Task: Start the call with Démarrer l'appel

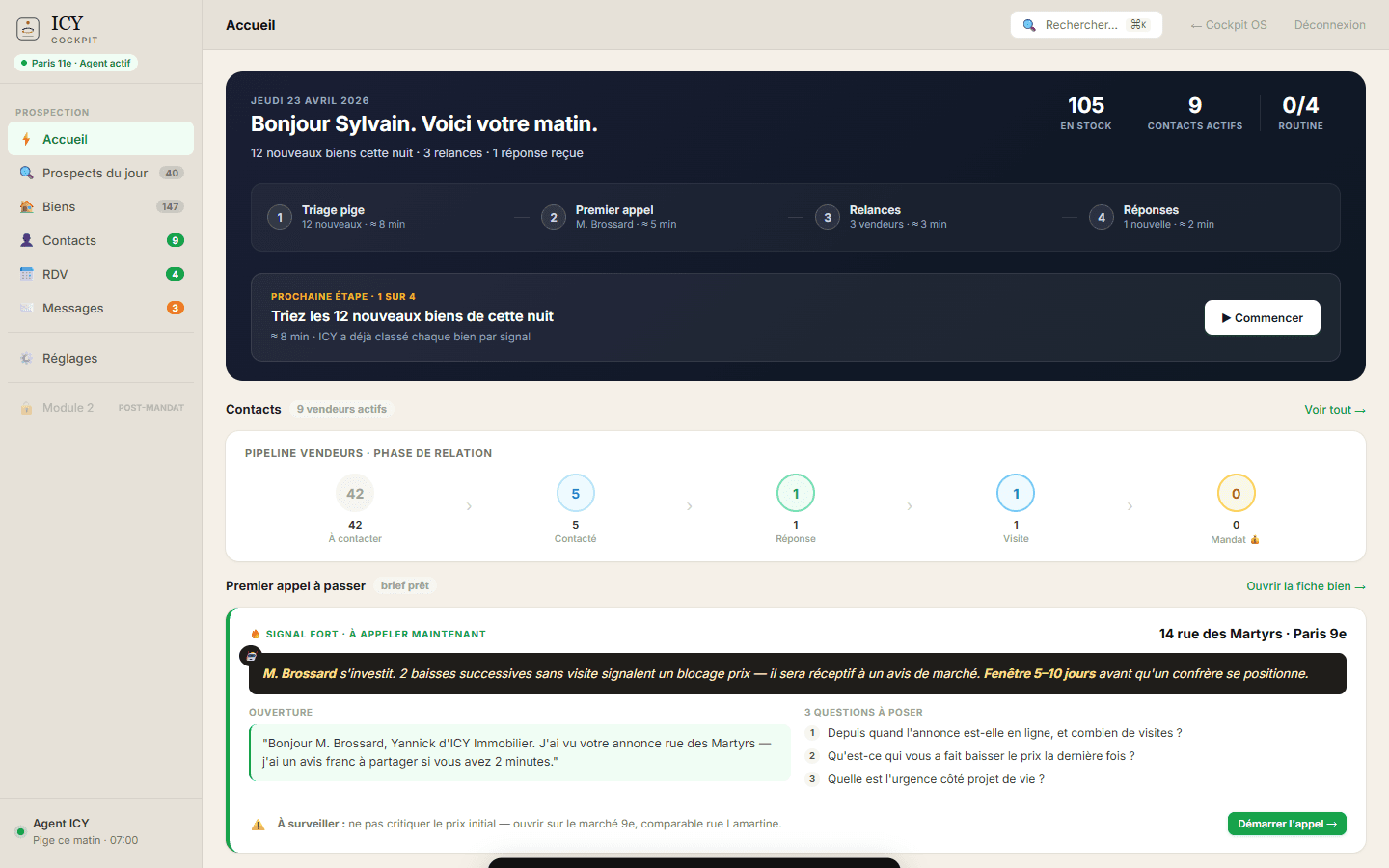Action: tap(1286, 824)
